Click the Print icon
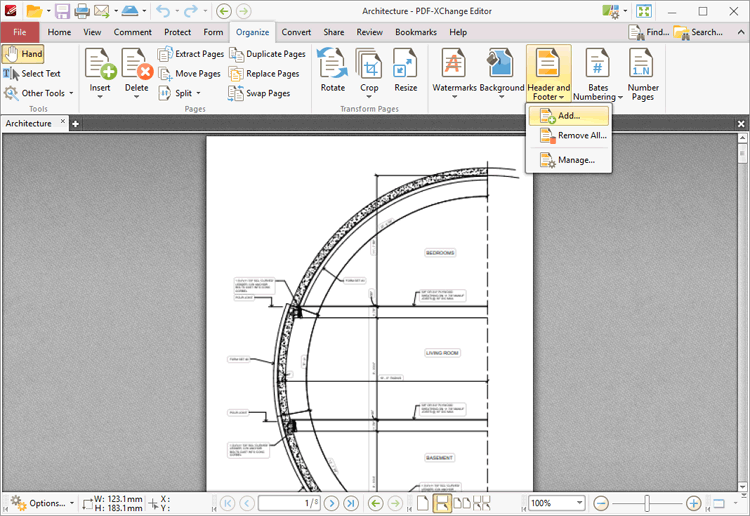 pos(82,11)
